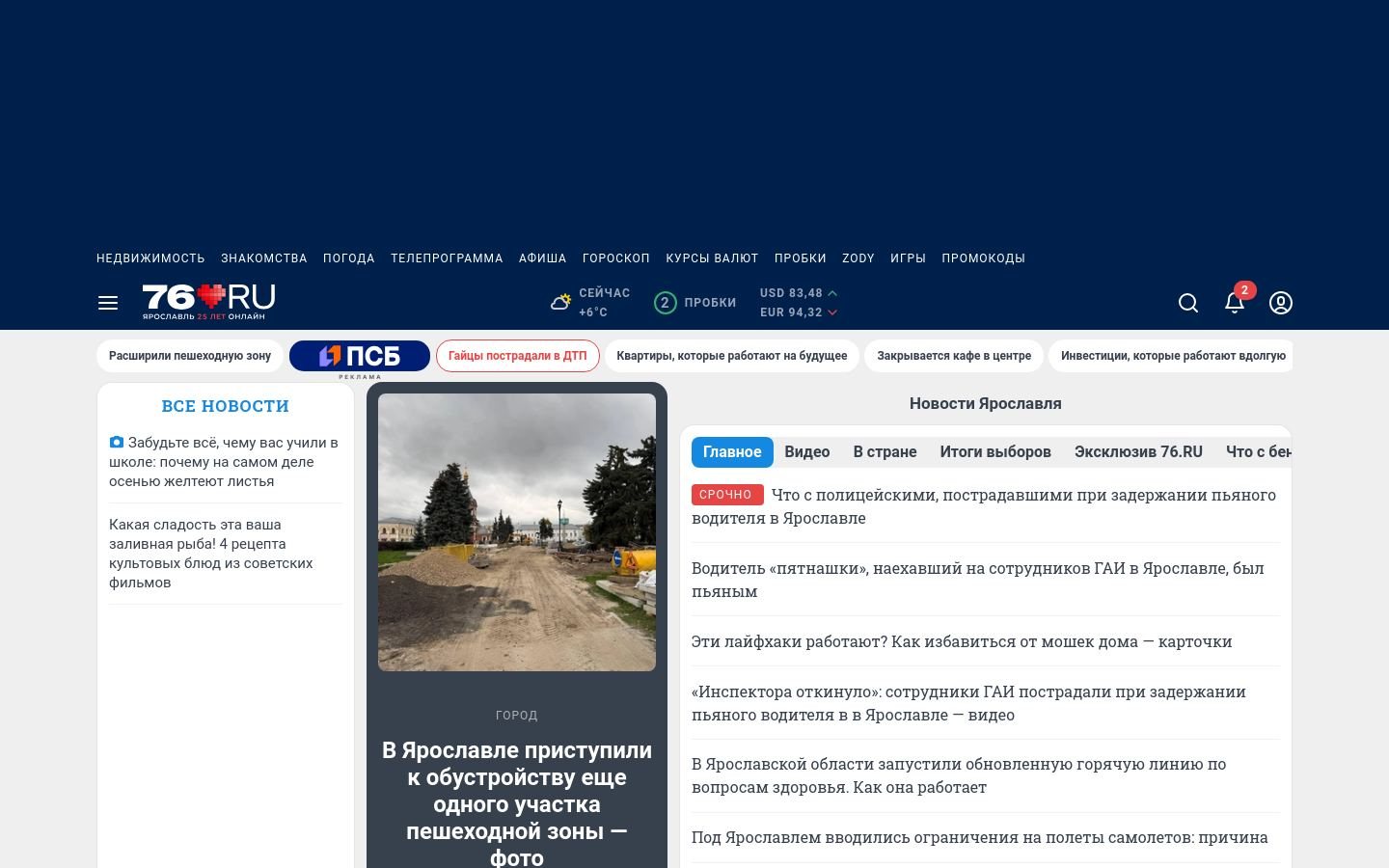Click the Расширили пешеходную зону chip

pos(190,356)
